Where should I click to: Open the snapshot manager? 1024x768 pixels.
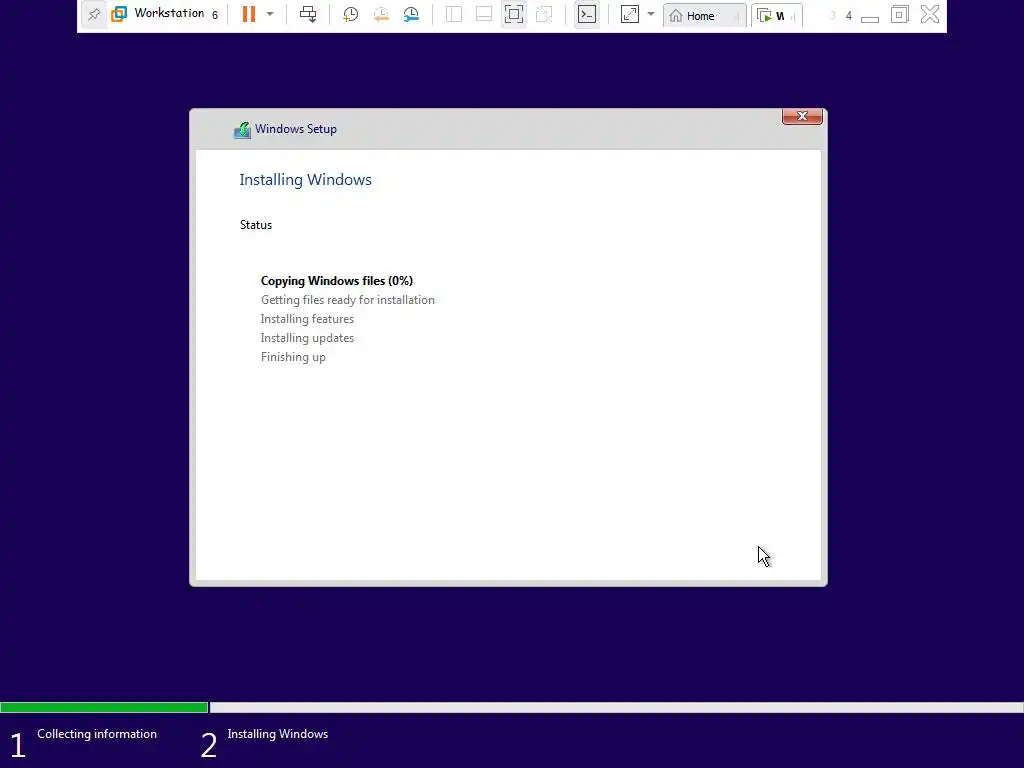point(411,14)
